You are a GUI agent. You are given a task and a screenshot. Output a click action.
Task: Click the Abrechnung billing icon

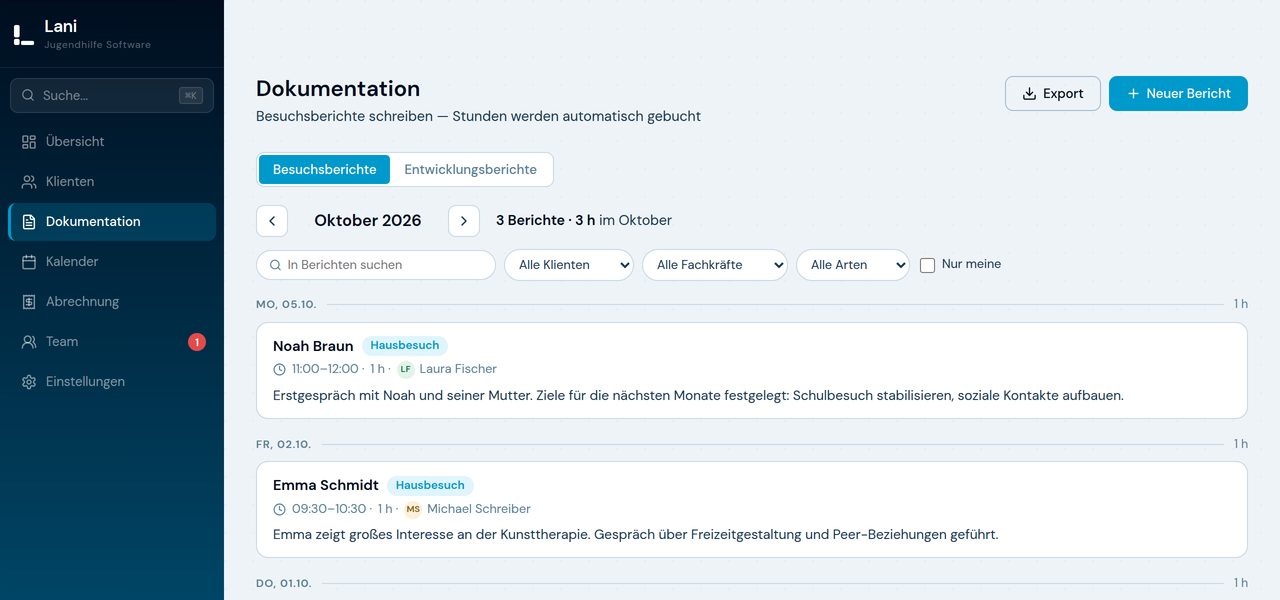29,302
